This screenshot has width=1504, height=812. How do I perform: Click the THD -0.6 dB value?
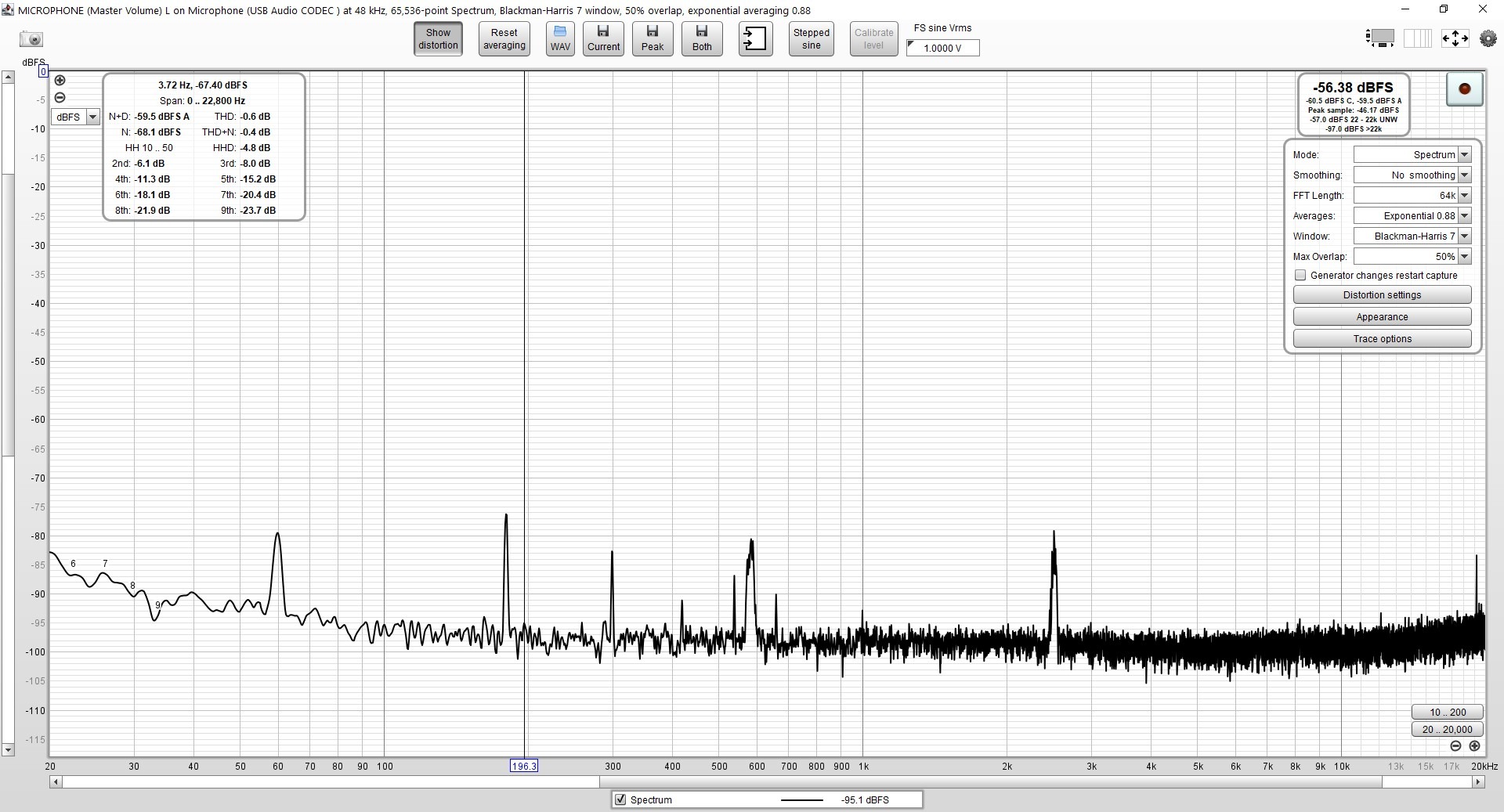coord(255,117)
